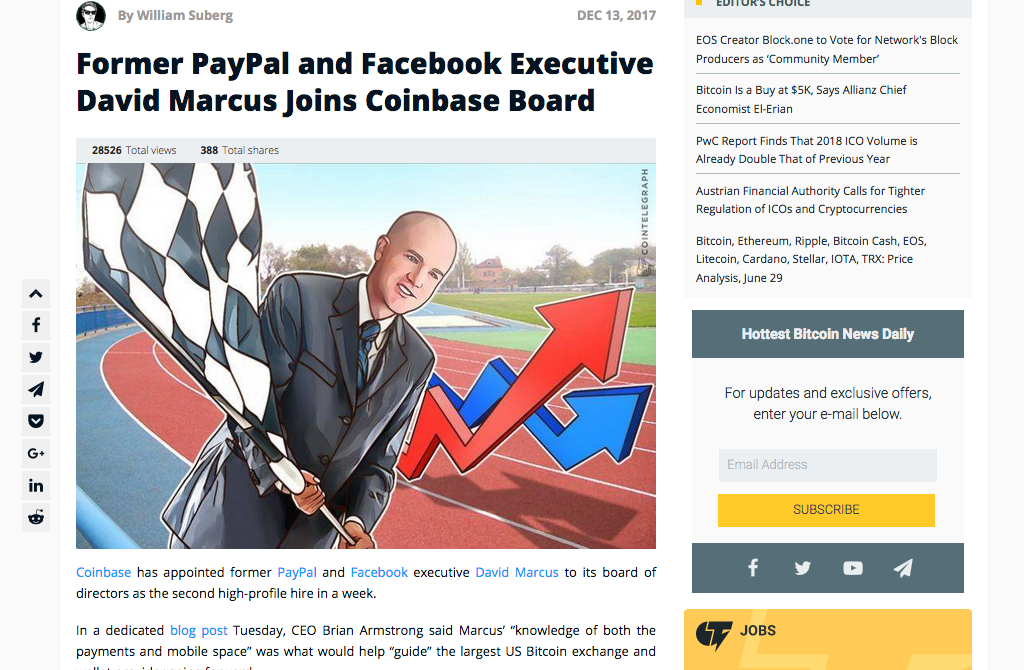The height and width of the screenshot is (670, 1024).
Task: Share article on LinkedIn
Action: pos(36,485)
